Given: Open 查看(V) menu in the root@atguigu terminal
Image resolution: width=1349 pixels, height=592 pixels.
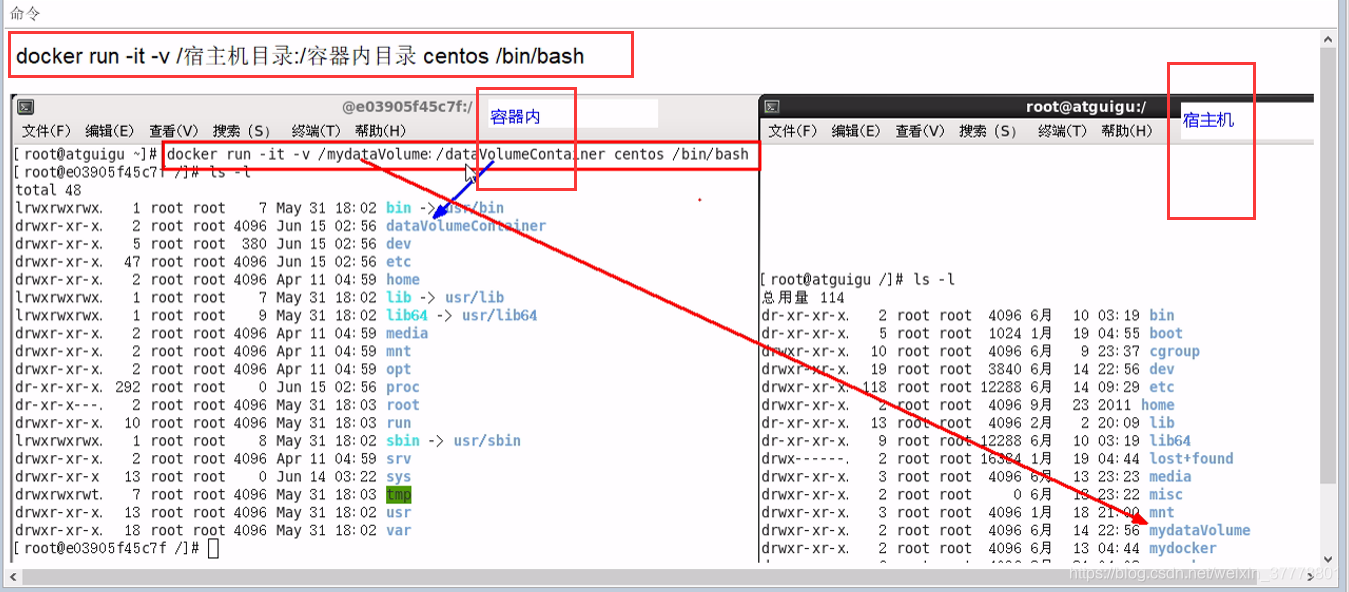Looking at the screenshot, I should point(920,131).
